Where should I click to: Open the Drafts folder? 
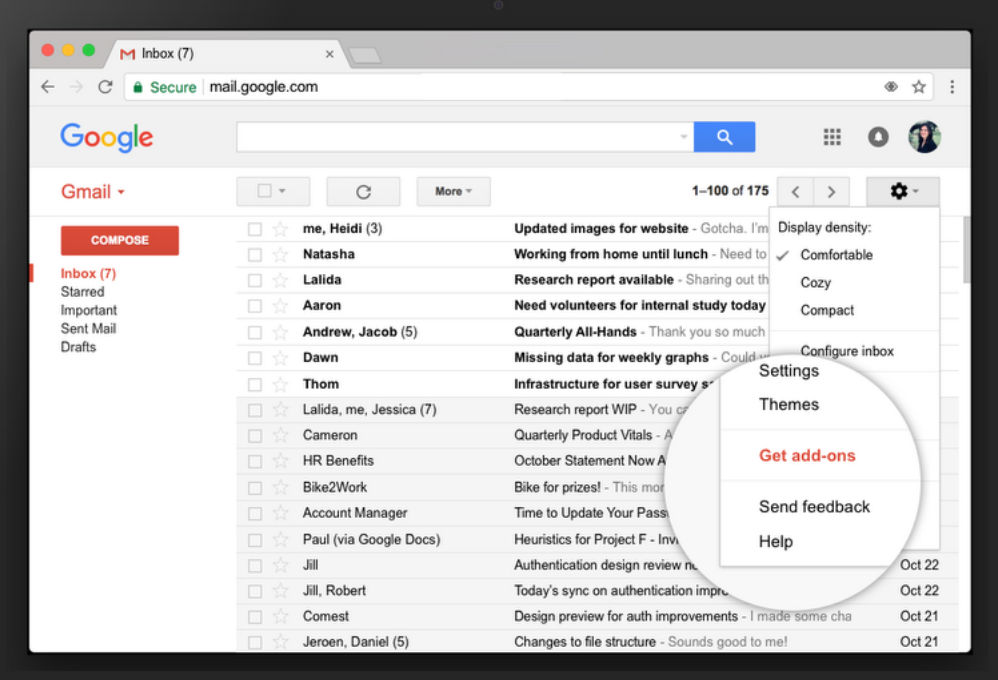(x=78, y=348)
